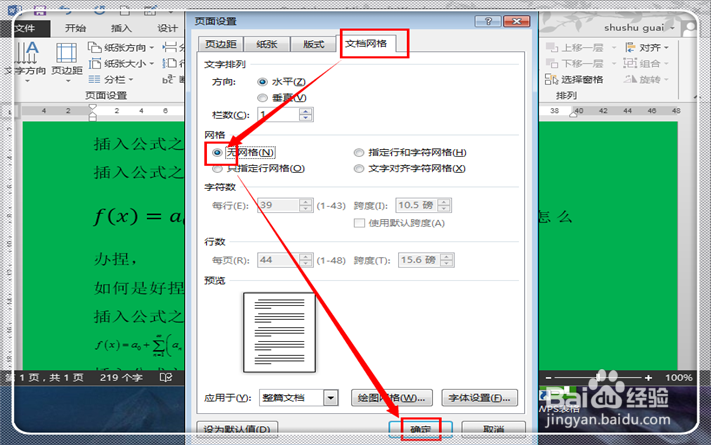This screenshot has height=445, width=711.
Task: Click the 绘图网格 button
Action: pyautogui.click(x=392, y=398)
